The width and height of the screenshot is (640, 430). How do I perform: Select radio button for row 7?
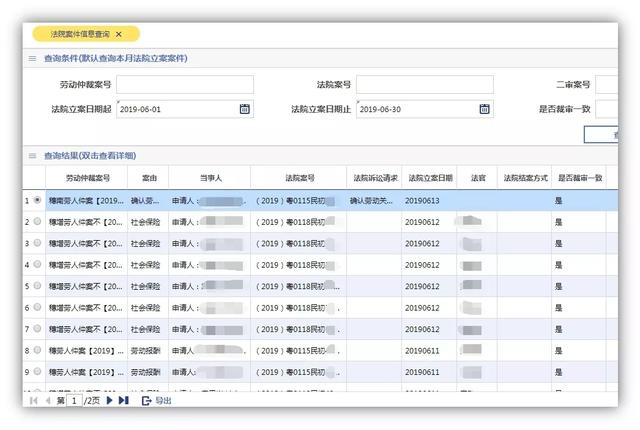click(37, 329)
